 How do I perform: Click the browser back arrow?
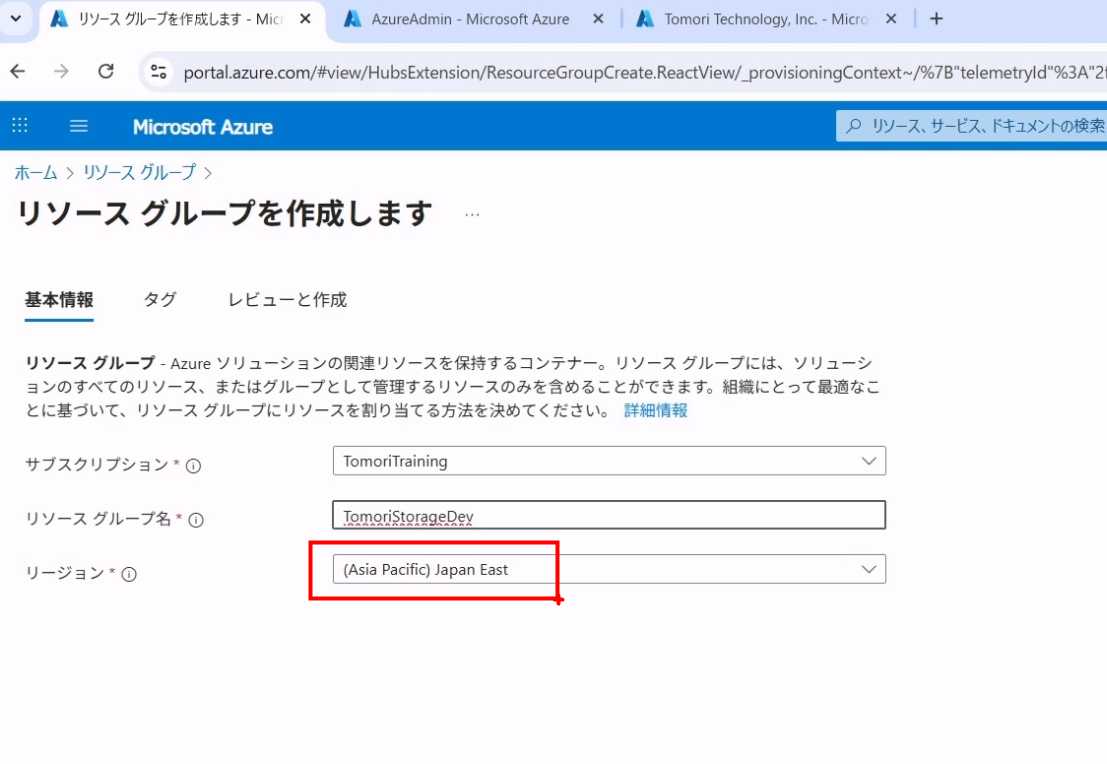point(18,71)
